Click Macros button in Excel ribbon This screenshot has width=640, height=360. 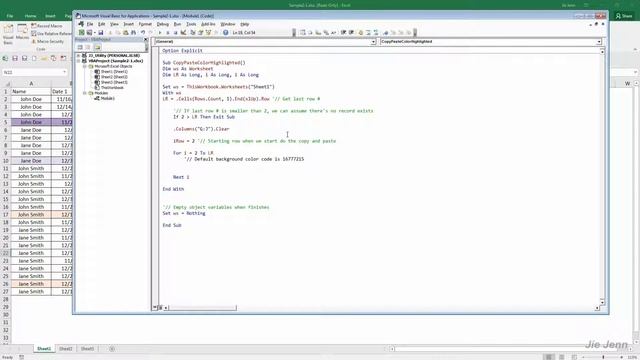click(22, 32)
